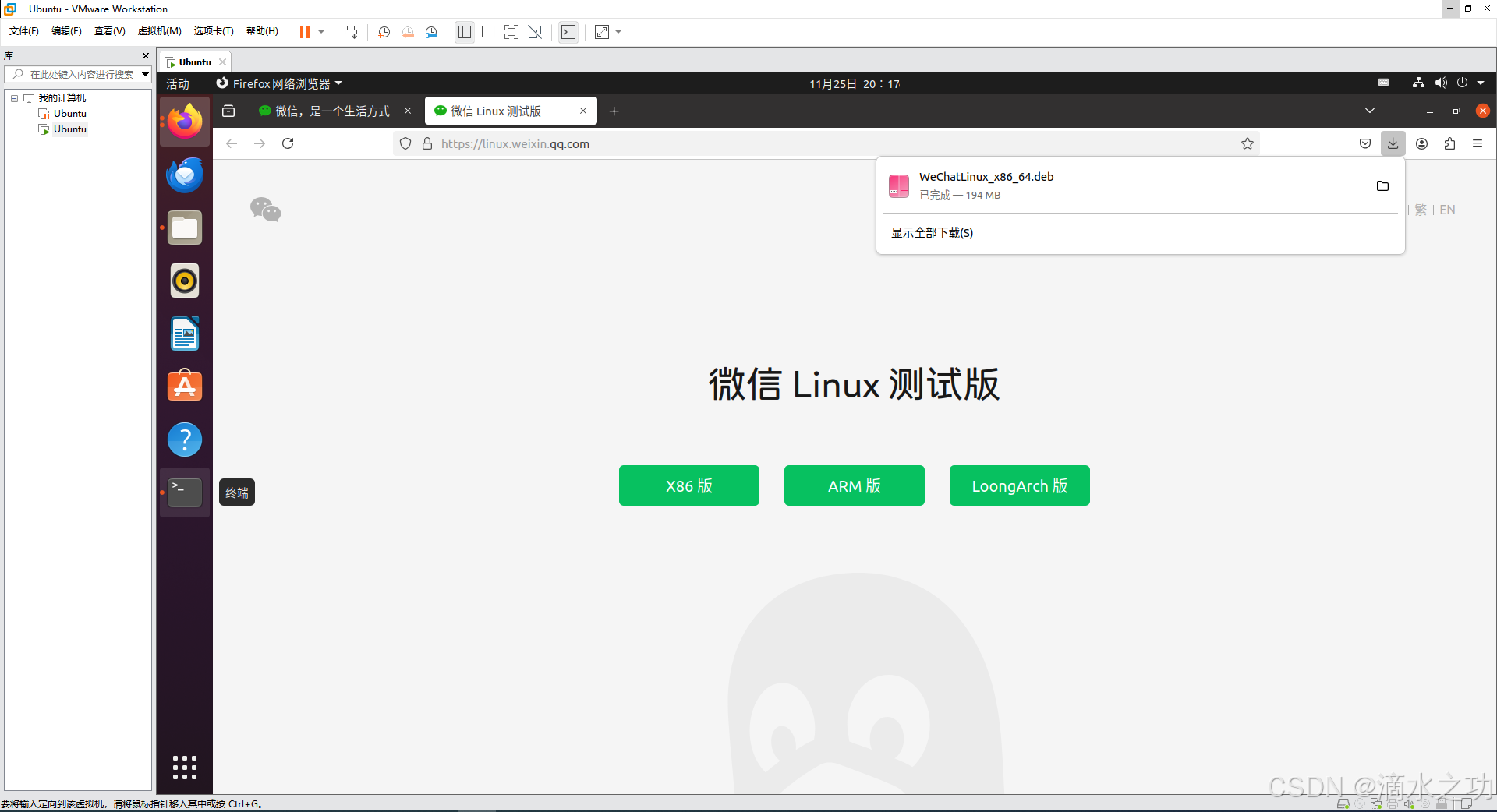Close the Ubuntu VM tab
Viewport: 1497px width, 812px height.
(x=222, y=62)
